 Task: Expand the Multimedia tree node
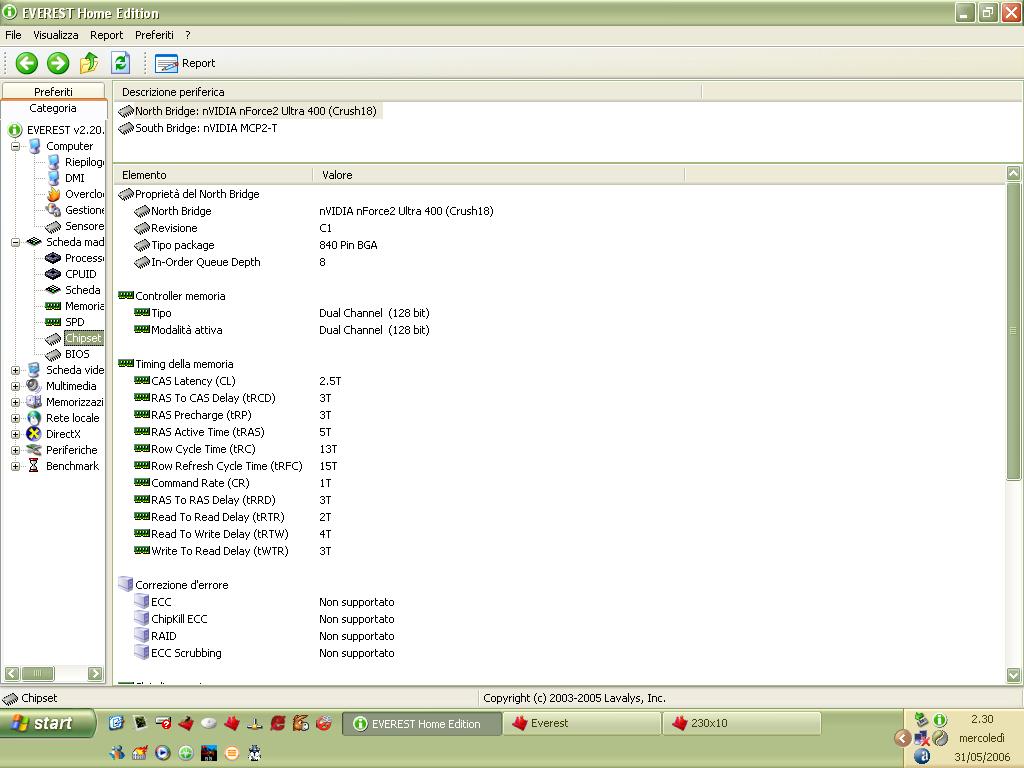pyautogui.click(x=16, y=386)
